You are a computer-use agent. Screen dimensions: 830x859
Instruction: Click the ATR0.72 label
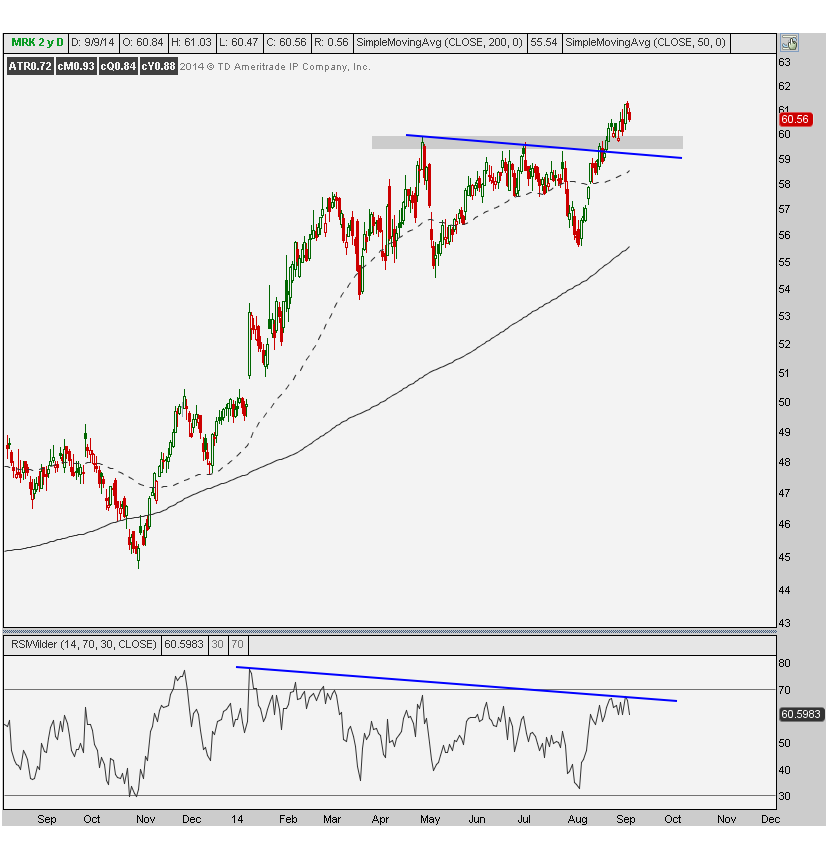pyautogui.click(x=30, y=66)
